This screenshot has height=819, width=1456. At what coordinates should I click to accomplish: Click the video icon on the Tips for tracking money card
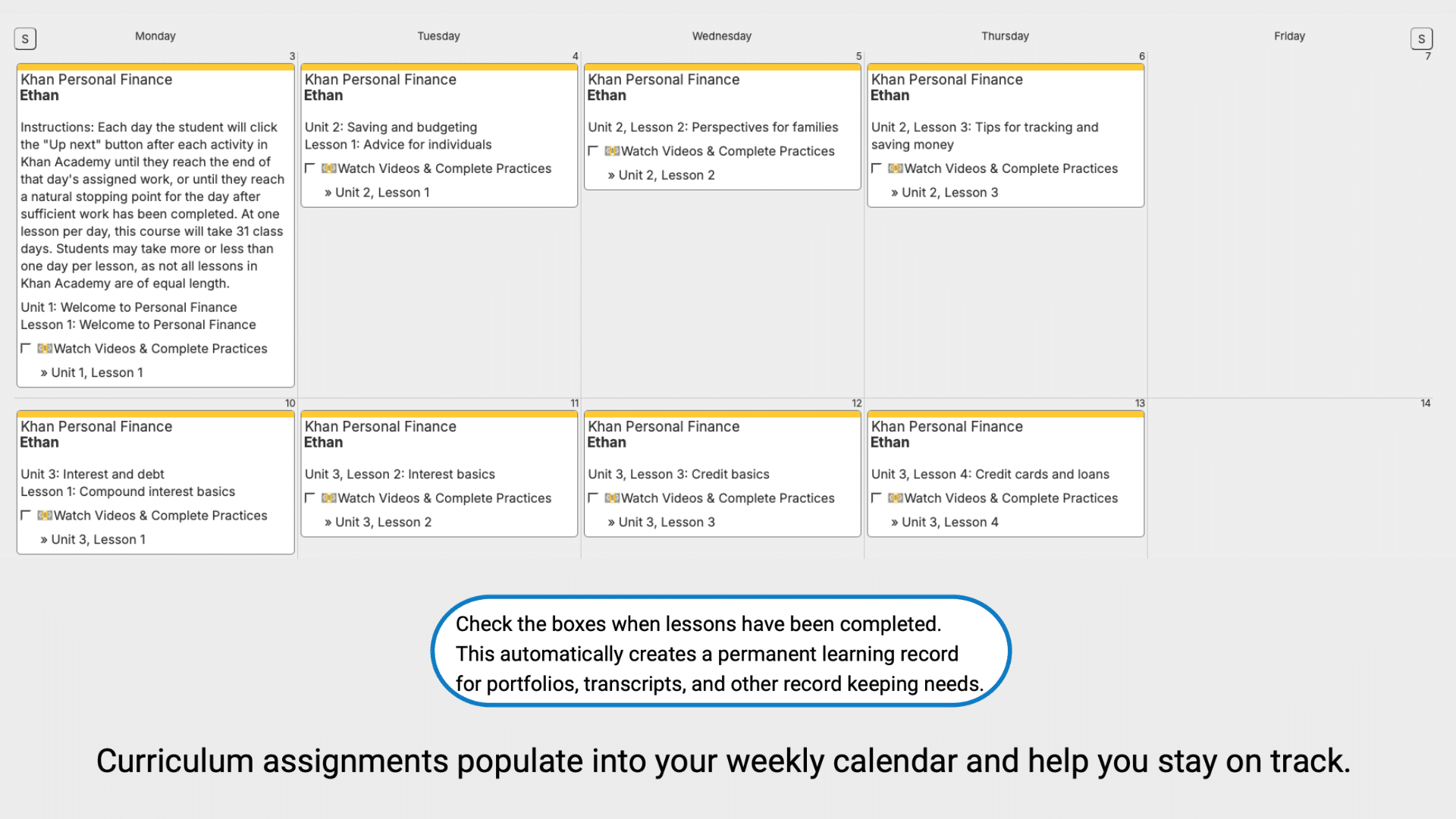[896, 168]
